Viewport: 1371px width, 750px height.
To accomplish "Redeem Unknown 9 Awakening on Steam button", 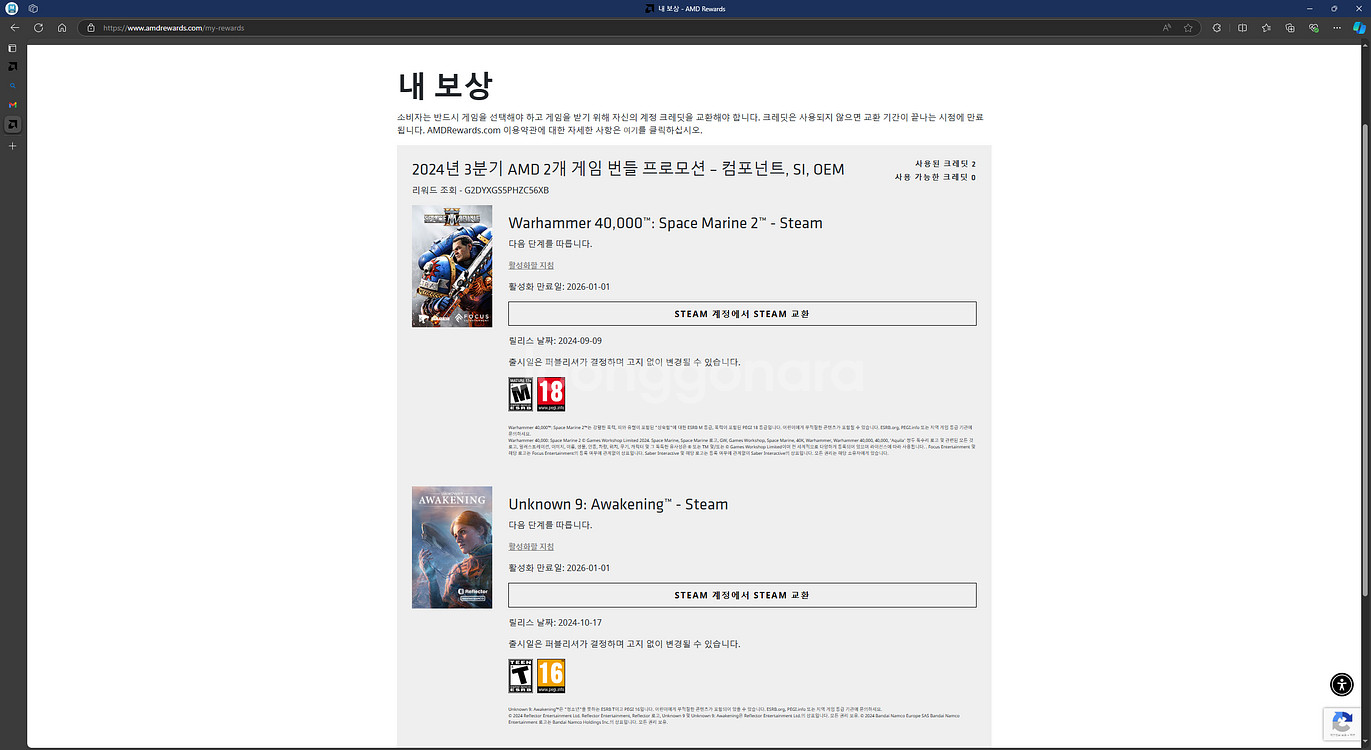I will 742,595.
